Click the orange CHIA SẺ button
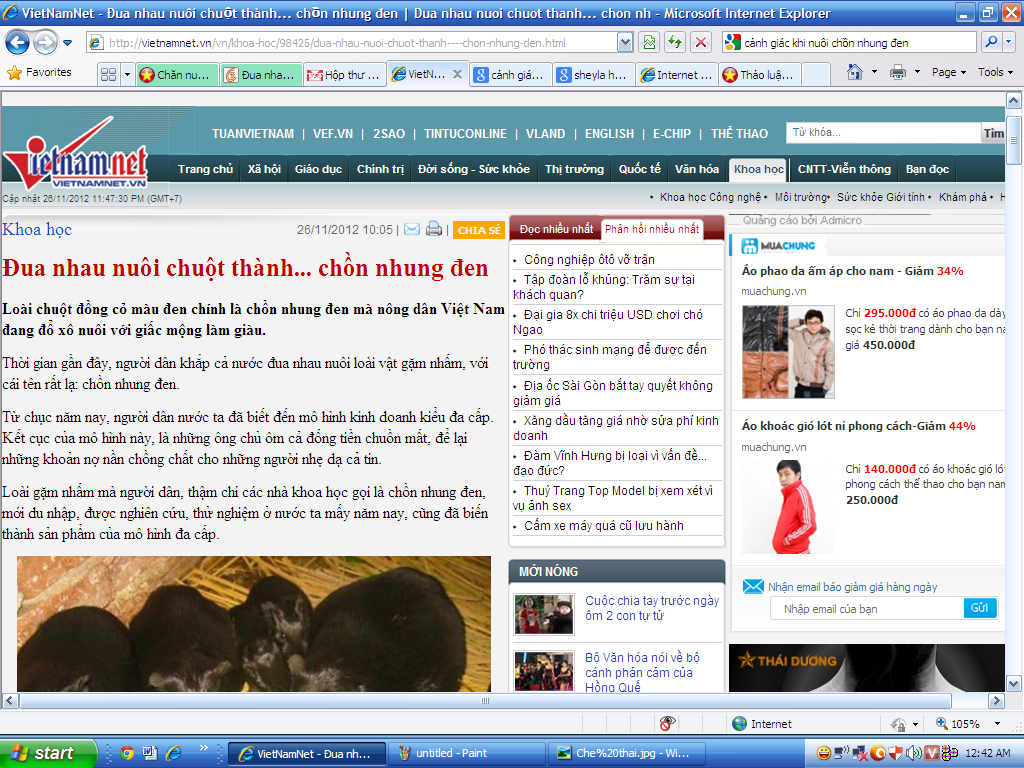 click(x=479, y=231)
